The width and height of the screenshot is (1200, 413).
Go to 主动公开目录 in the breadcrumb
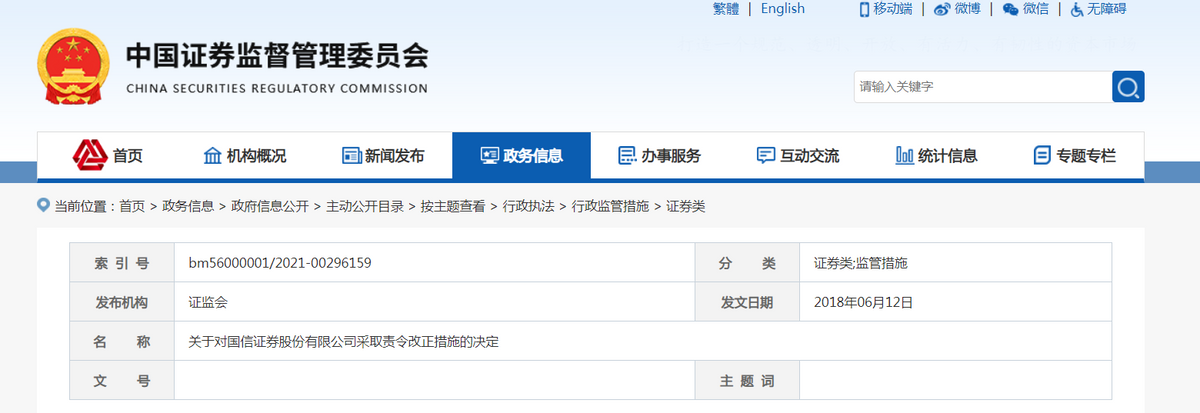click(365, 206)
